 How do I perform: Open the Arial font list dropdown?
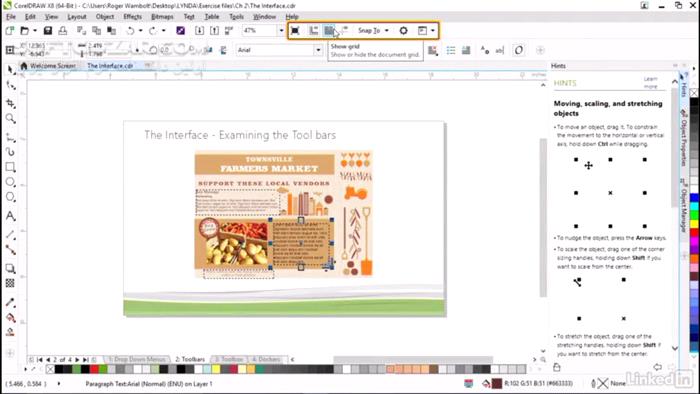[x=318, y=50]
